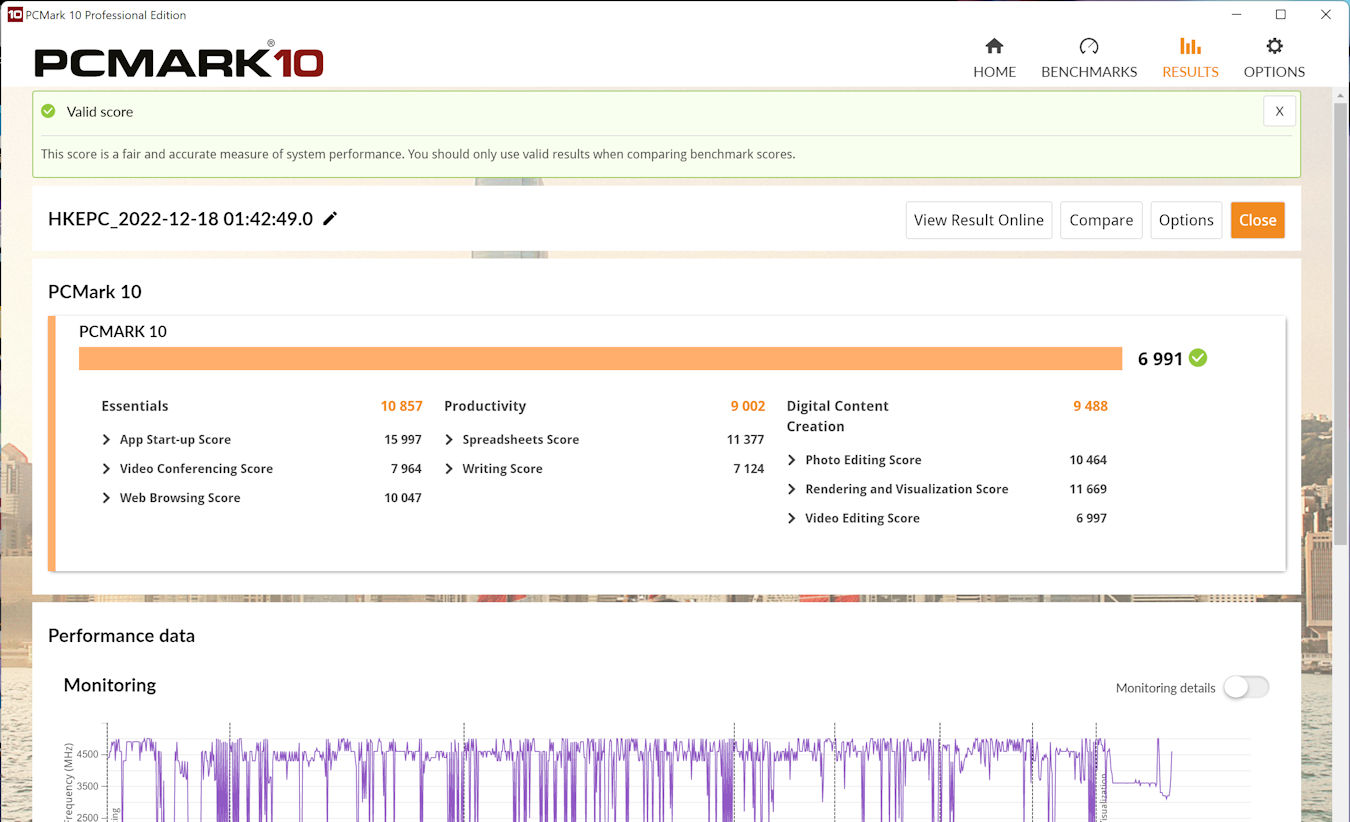This screenshot has height=822, width=1350.
Task: Click the orange PCMark 10 score bar
Action: pyautogui.click(x=600, y=358)
